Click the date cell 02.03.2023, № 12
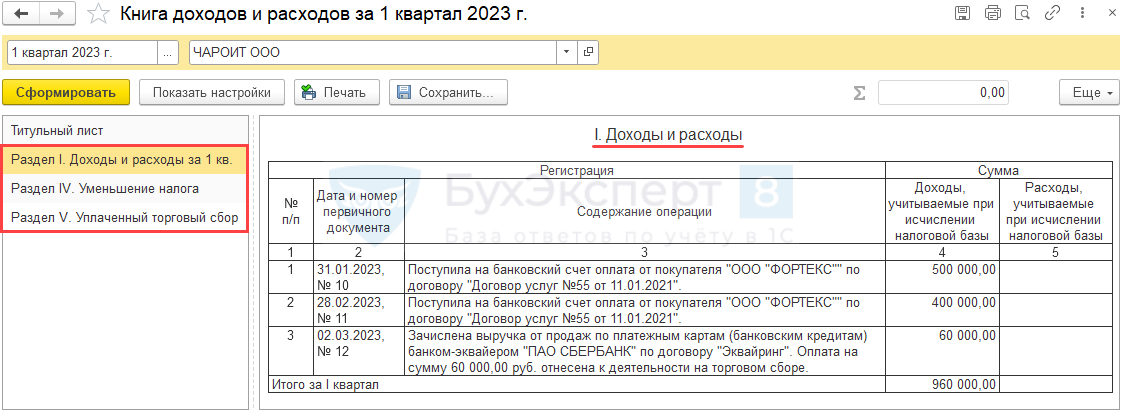The height and width of the screenshot is (413, 1122). (359, 351)
